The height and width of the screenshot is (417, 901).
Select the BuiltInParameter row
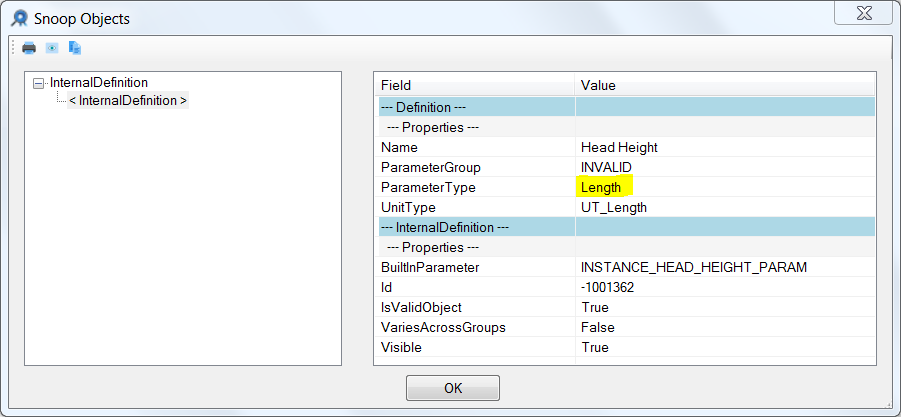click(626, 267)
